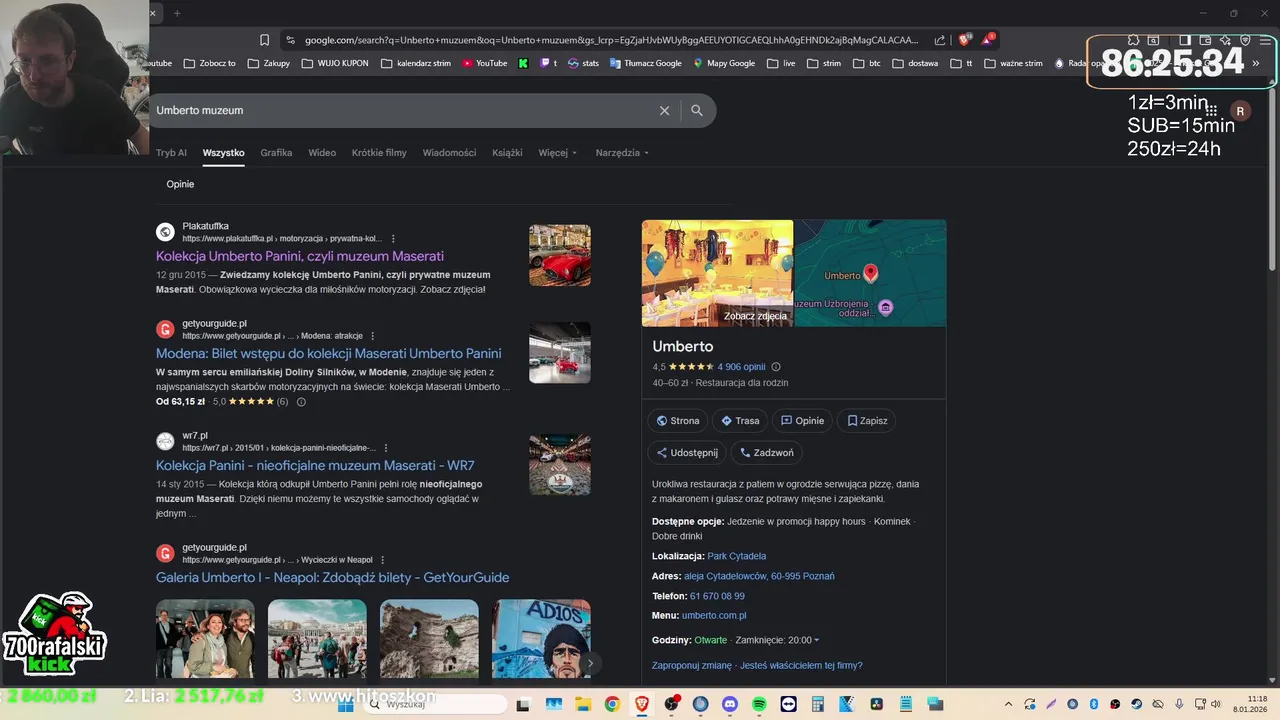Click the browser address bar URL
The image size is (1280, 720).
point(611,40)
